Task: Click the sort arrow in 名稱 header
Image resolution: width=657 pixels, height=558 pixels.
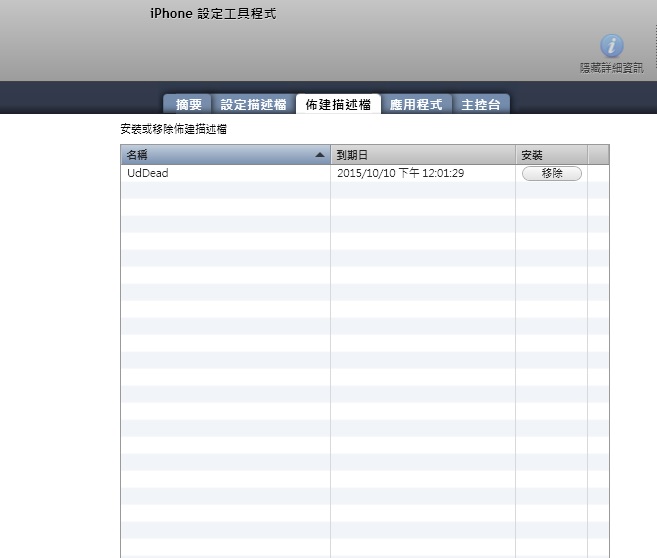Action: click(320, 155)
